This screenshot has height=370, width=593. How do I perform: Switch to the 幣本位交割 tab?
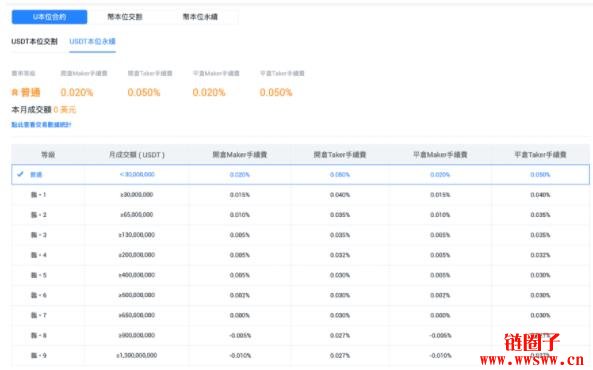[125, 17]
